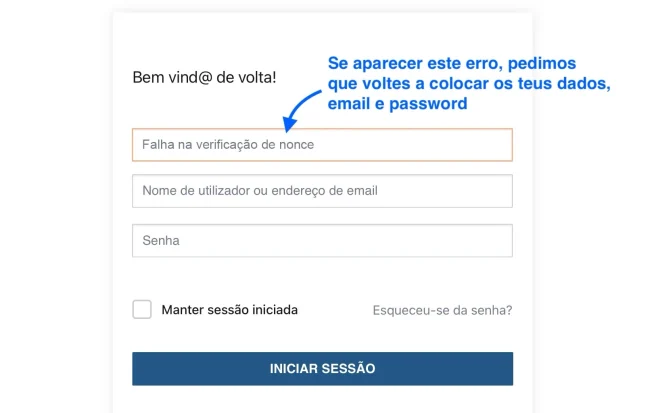Click the word "pedimos" in the blue note
650x413 pixels.
[540, 63]
